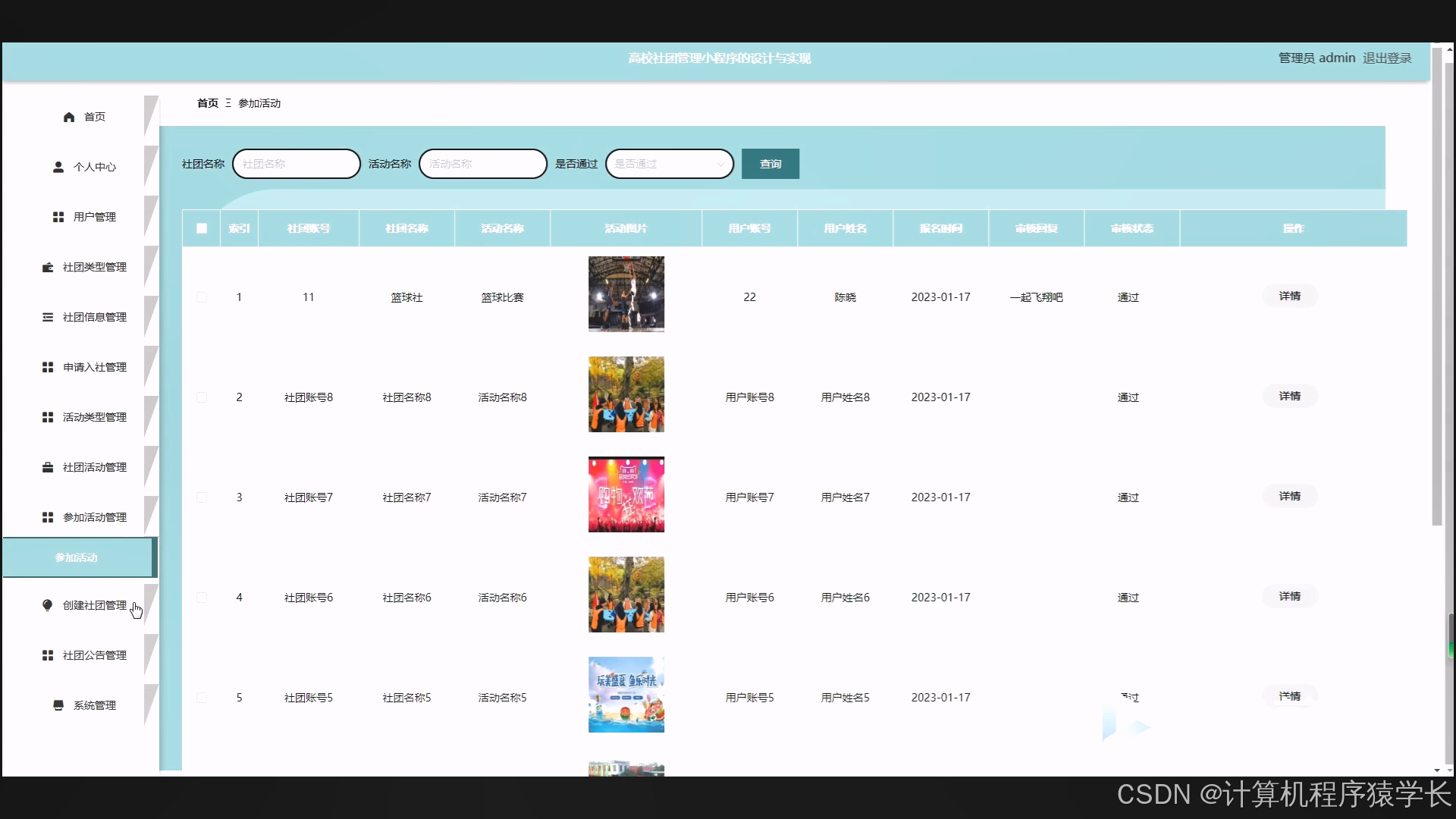Screen dimensions: 1456x819
Task: Open the 社团公告管理 sidebar menu item
Action: (x=80, y=655)
